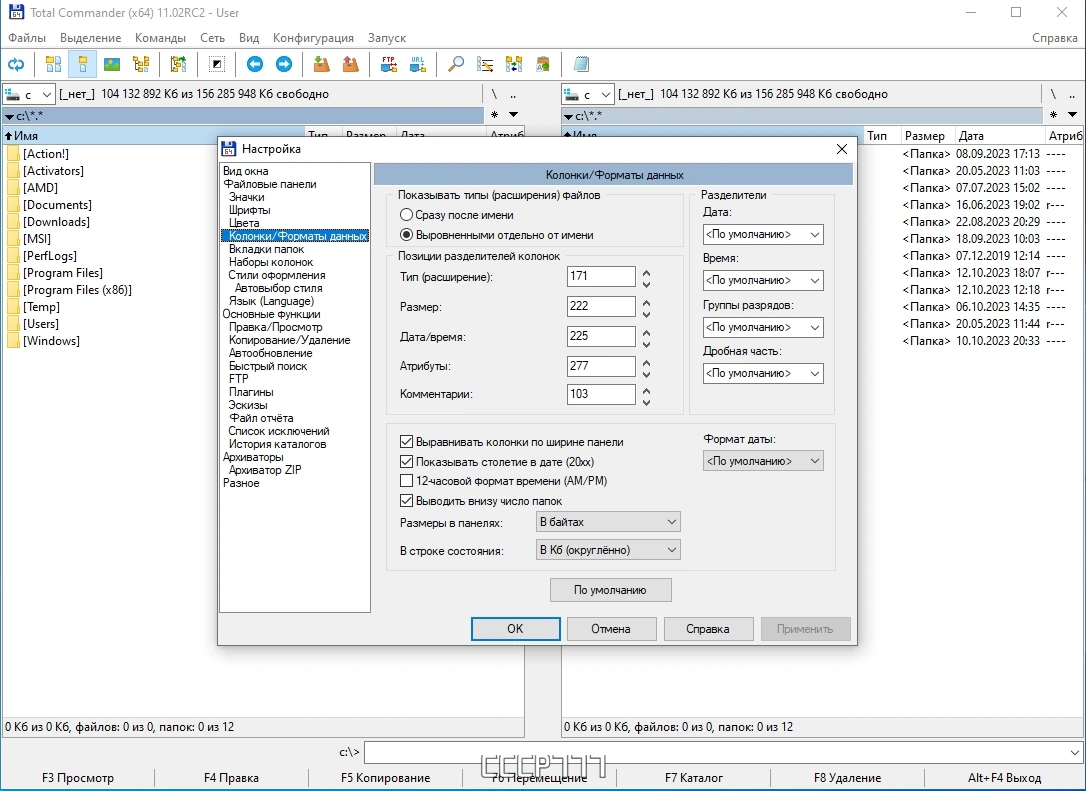Click the pack files icon with green arrow
This screenshot has width=1086, height=791.
click(x=321, y=64)
